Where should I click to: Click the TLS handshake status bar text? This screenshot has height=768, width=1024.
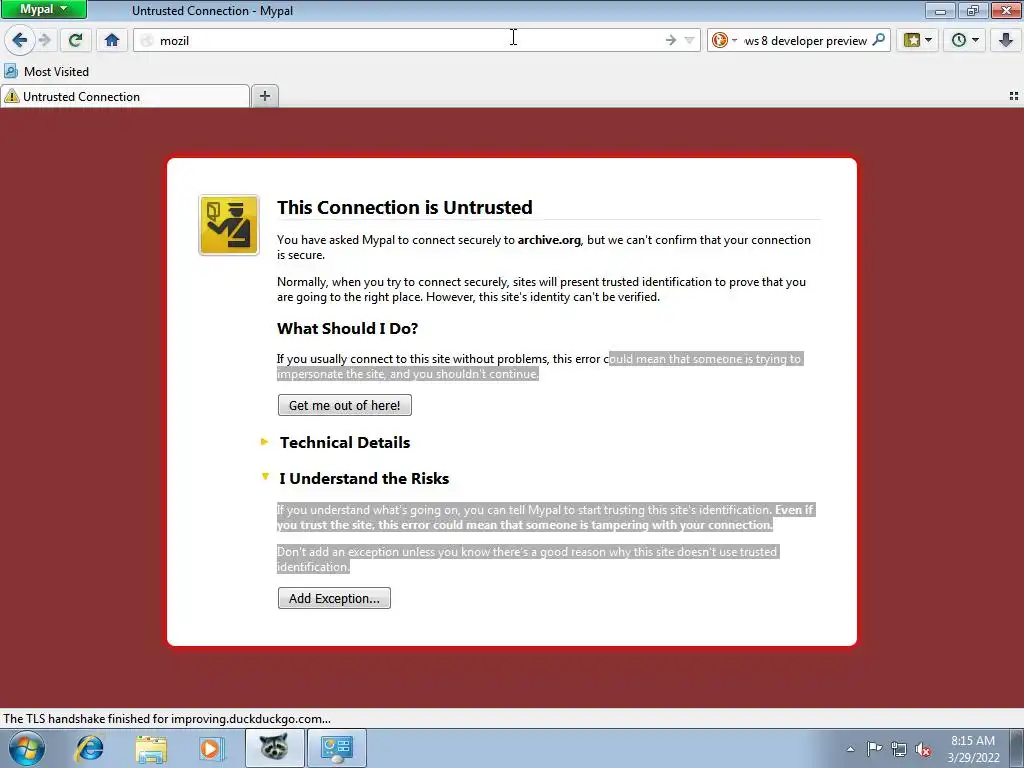[x=167, y=718]
